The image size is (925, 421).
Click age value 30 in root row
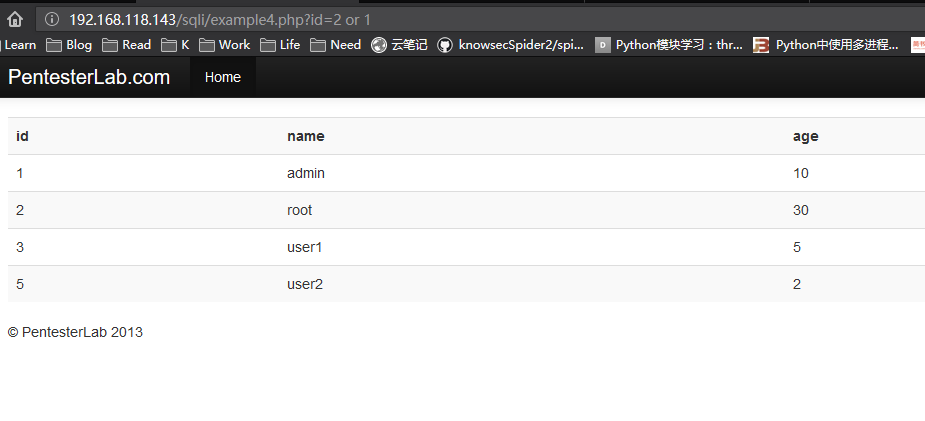[801, 210]
